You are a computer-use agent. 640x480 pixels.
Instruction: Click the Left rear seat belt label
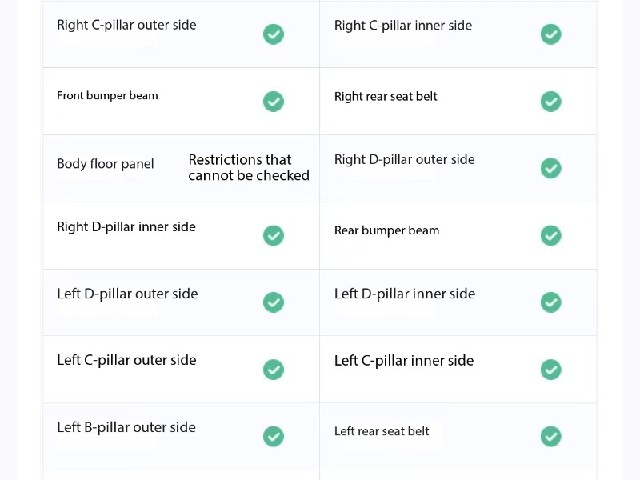[x=382, y=431]
